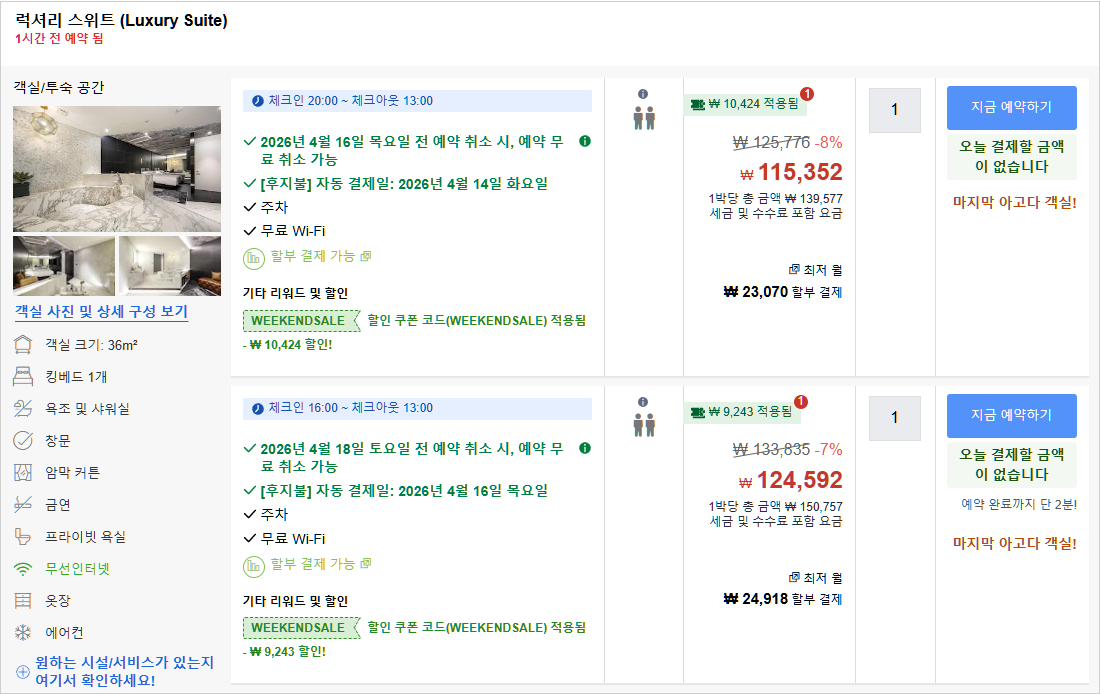This screenshot has height=694, width=1100.
Task: Click green info icon beside April 16 cancellation
Action: pos(585,141)
